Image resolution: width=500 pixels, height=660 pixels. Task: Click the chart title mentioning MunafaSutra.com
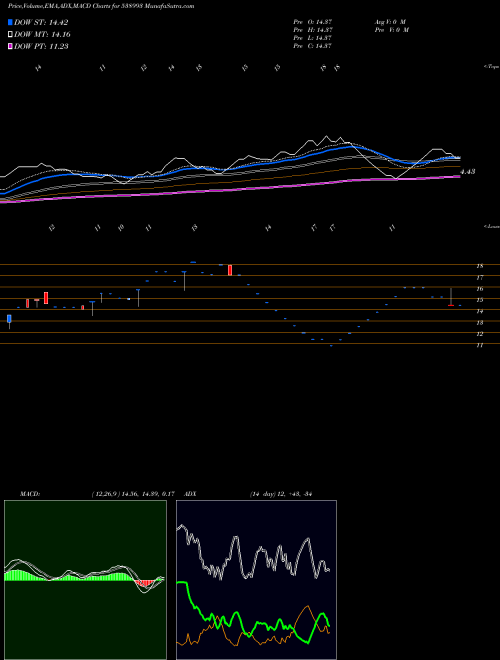pos(101,7)
